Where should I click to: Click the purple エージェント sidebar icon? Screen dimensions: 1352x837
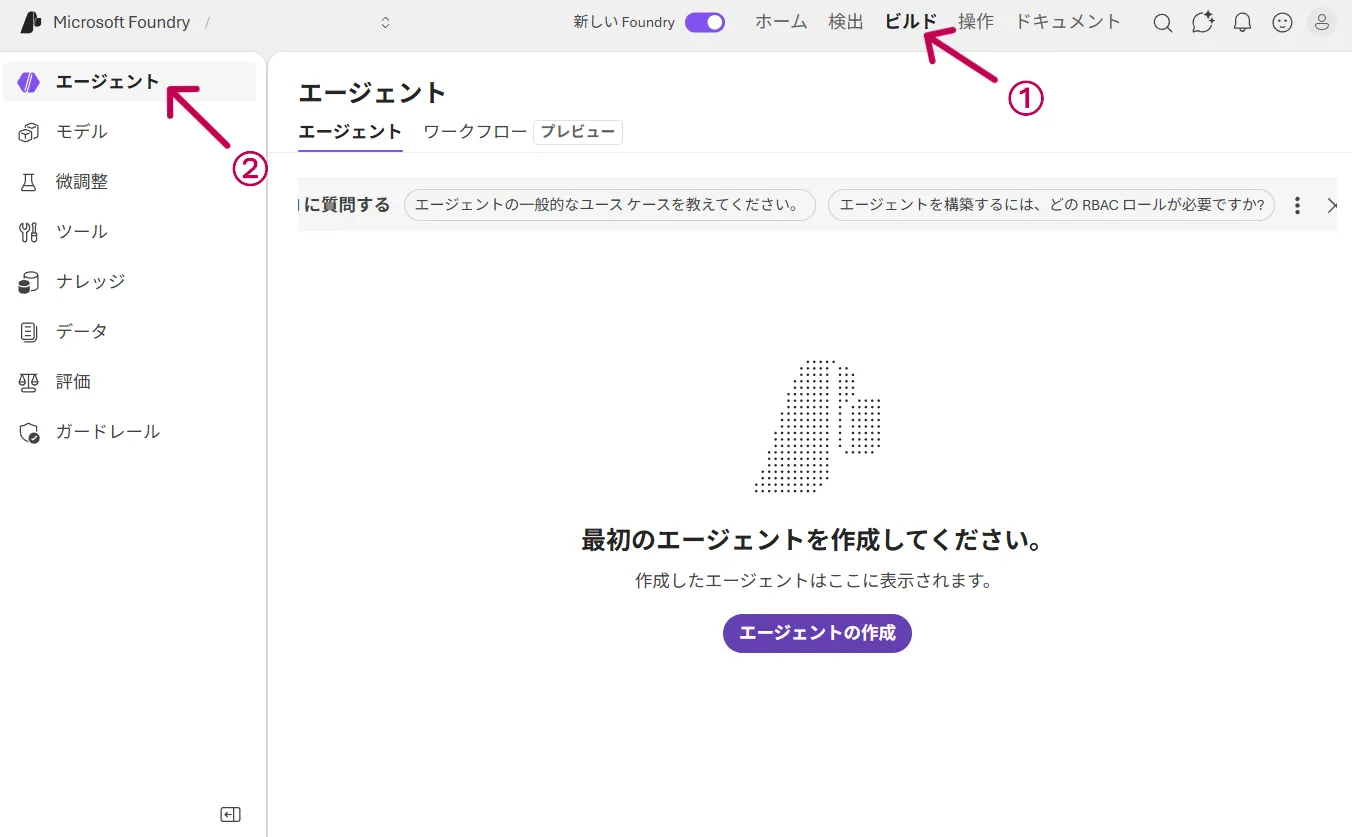[x=29, y=82]
